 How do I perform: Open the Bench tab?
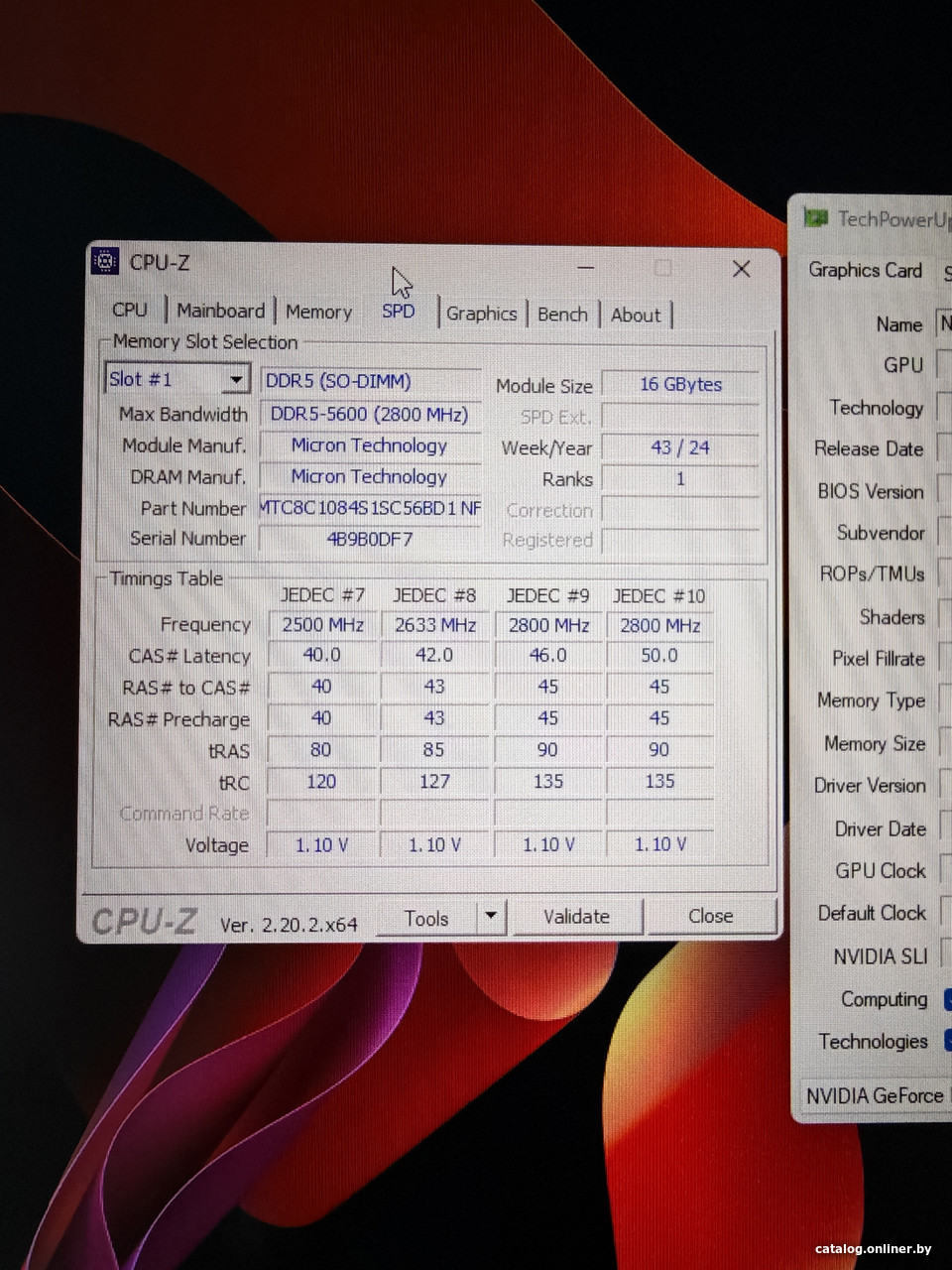click(562, 315)
